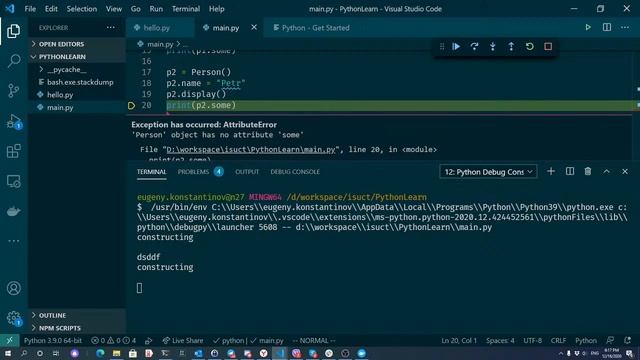Screen dimensions: 640x360
Task: Open the Selection menu
Action: (82, 9)
